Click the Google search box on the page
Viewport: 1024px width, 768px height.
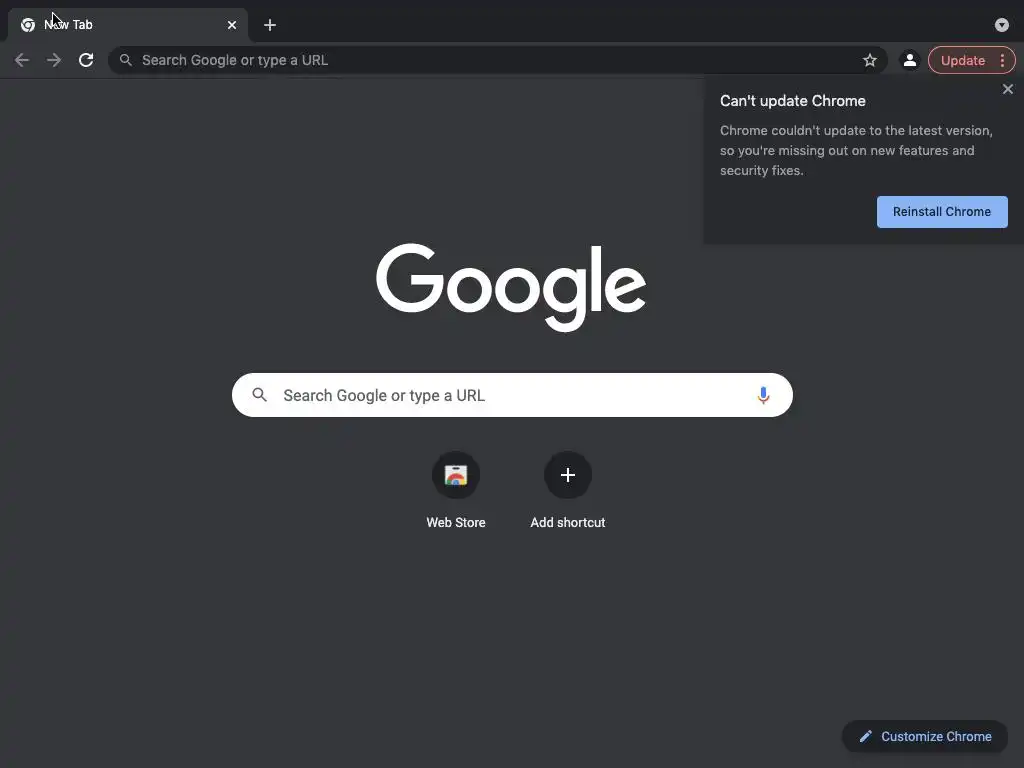click(x=512, y=395)
